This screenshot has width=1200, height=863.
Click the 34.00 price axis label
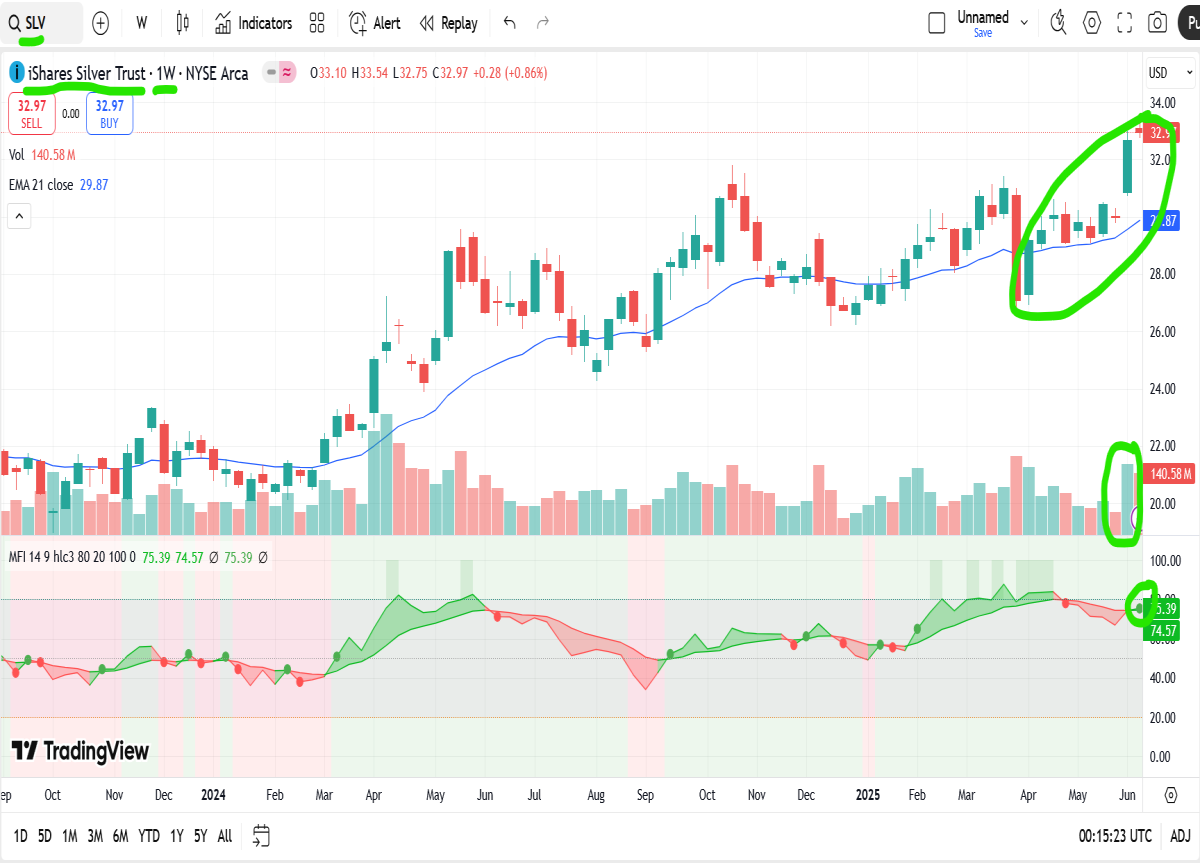coord(1162,103)
